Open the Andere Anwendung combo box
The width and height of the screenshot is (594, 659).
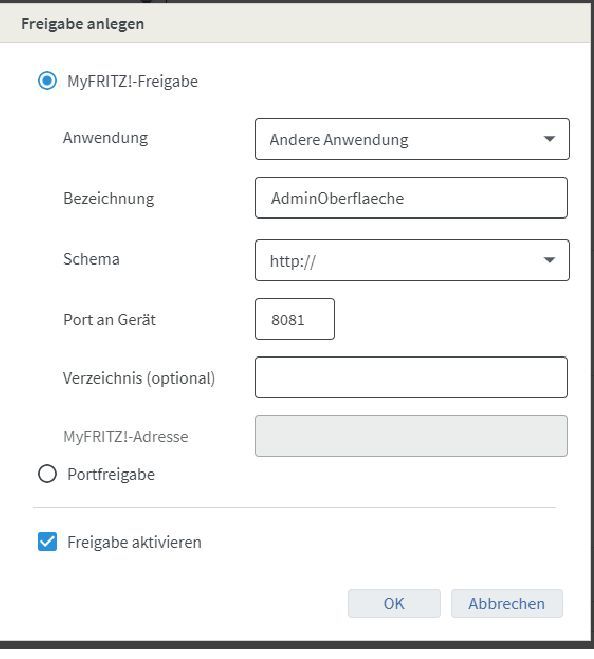[412, 139]
